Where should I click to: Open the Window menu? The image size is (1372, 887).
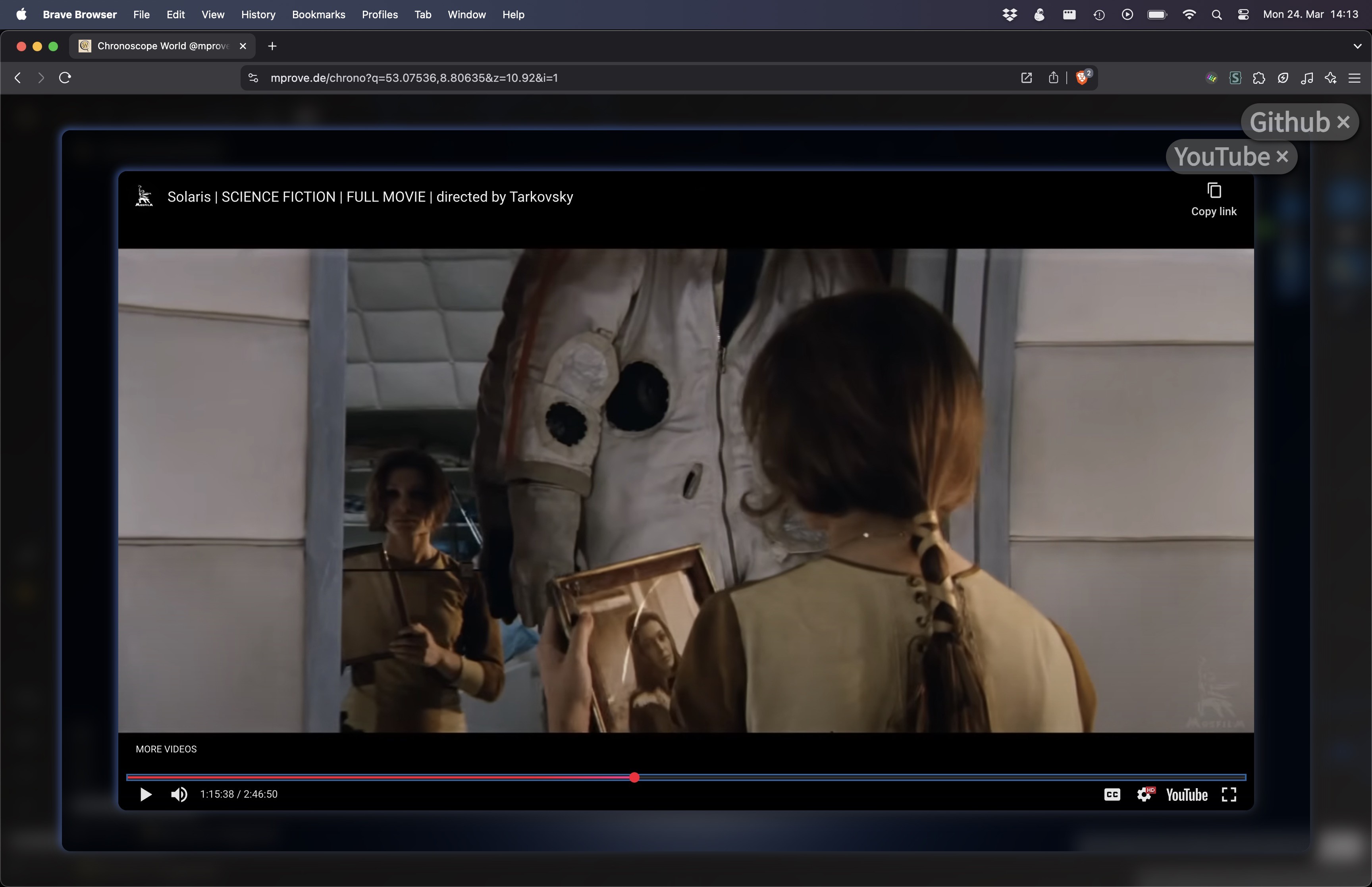pos(466,14)
